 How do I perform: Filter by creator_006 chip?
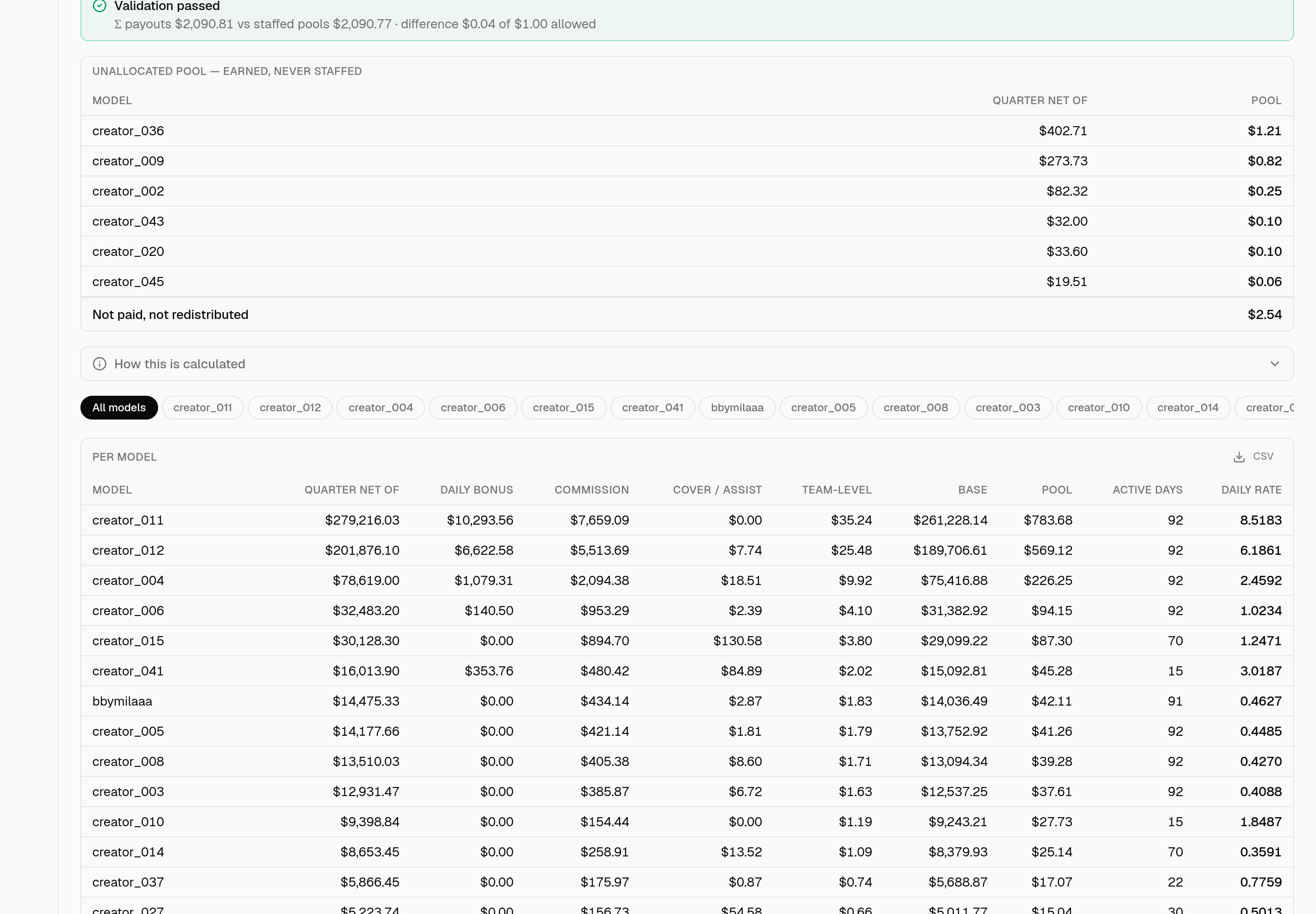473,408
